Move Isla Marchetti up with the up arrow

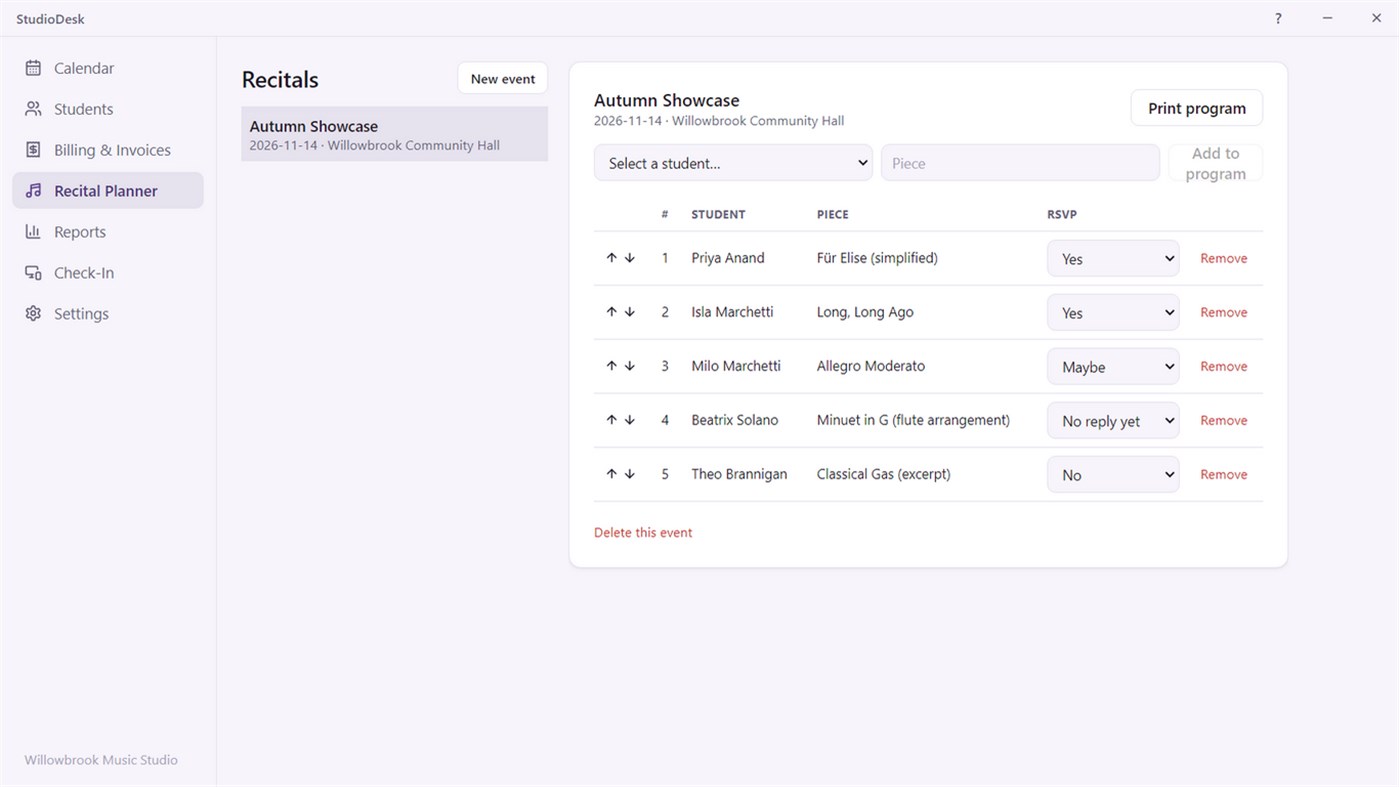coord(611,312)
